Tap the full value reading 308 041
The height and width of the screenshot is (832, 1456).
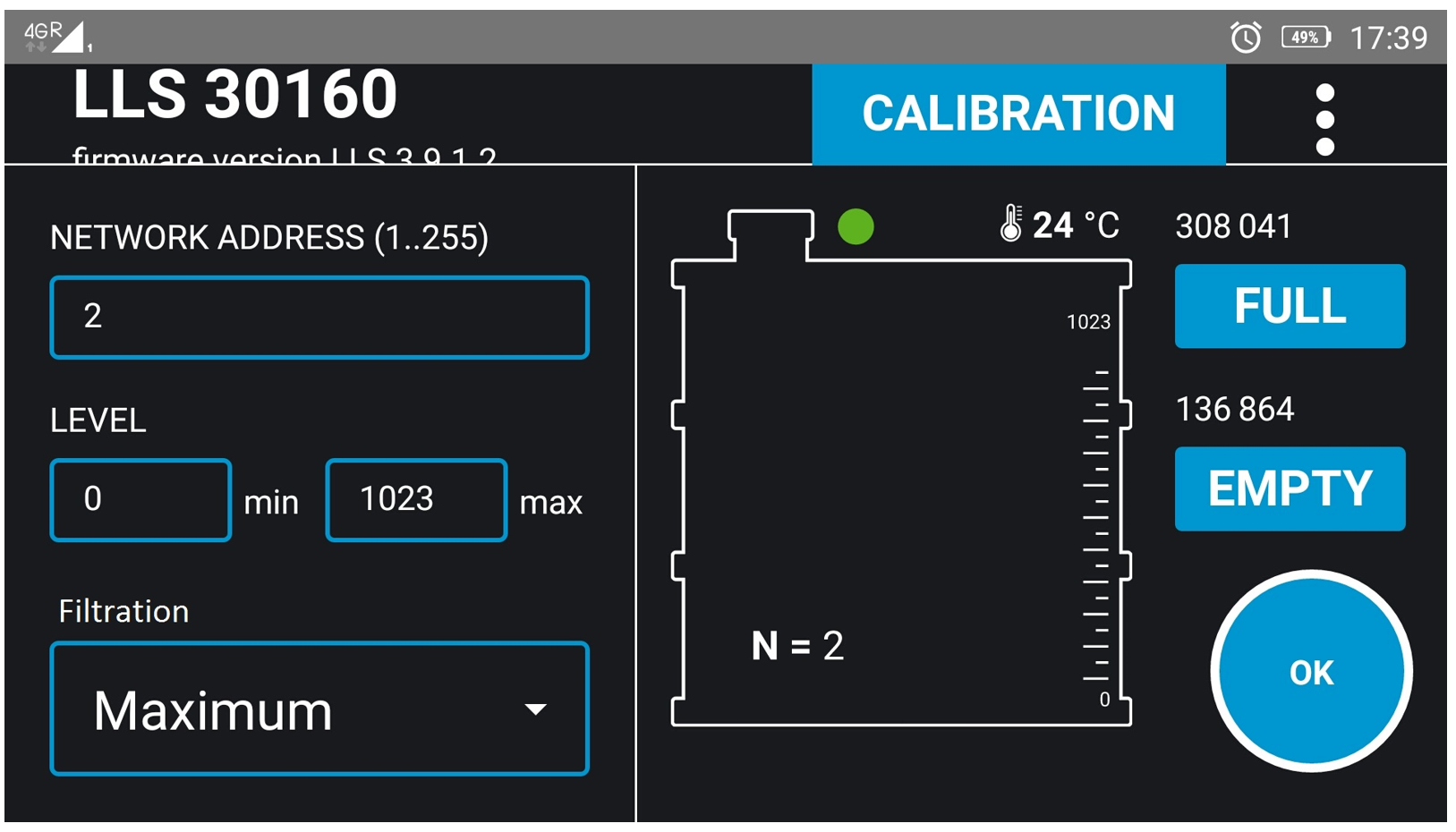click(x=1232, y=226)
